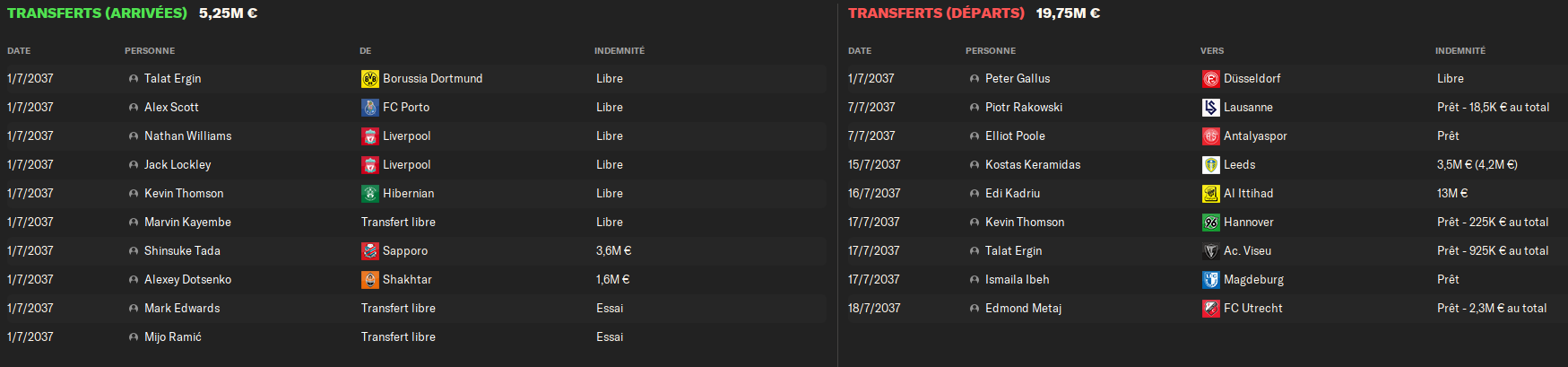Open Kostas Keramidas player profile

pyautogui.click(x=1033, y=165)
